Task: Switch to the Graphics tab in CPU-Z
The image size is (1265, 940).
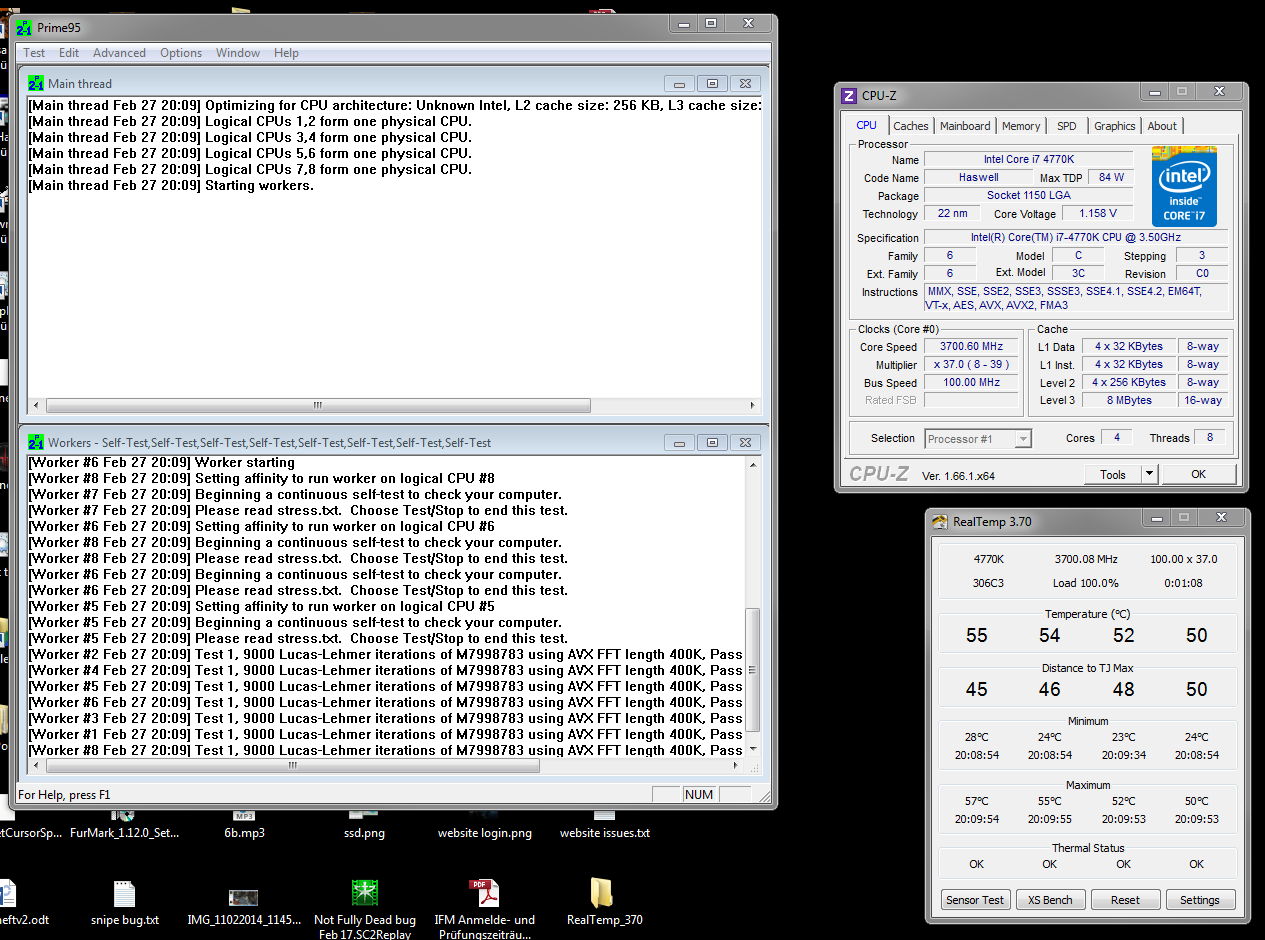Action: tap(1114, 126)
